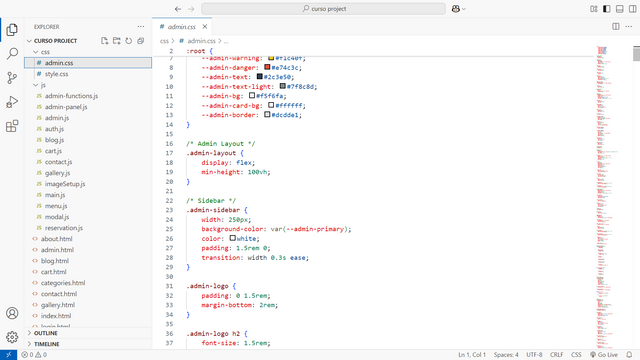The width and height of the screenshot is (640, 360).
Task: Open the color picker for #2c3e50
Action: click(259, 76)
